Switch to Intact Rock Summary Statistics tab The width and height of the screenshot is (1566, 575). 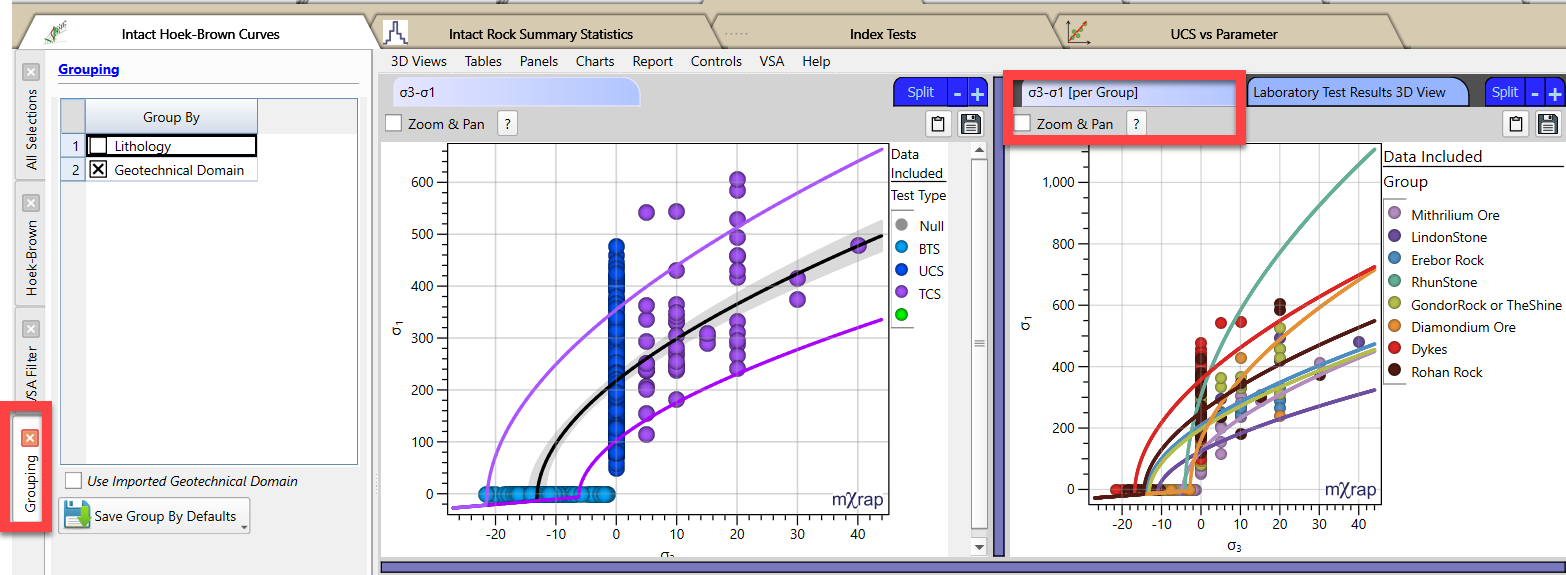[541, 34]
